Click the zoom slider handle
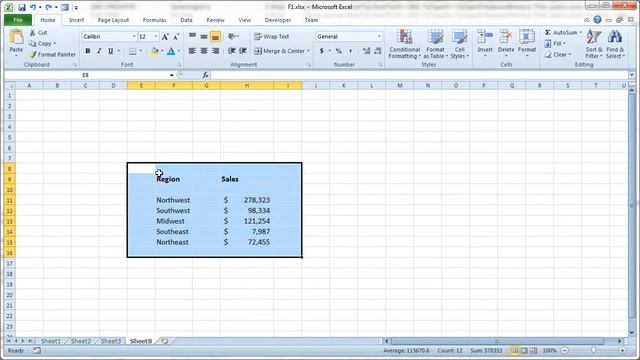The image size is (640, 360). tap(593, 351)
